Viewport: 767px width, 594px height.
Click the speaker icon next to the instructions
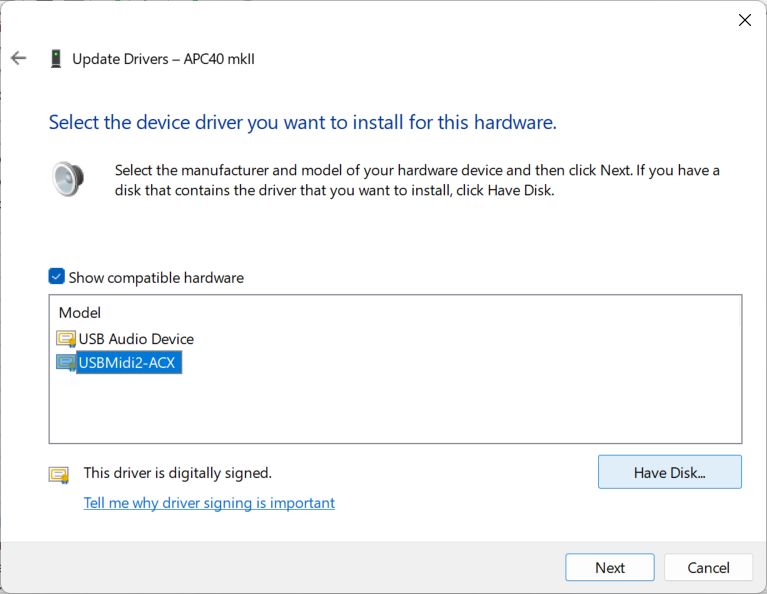[x=67, y=179]
